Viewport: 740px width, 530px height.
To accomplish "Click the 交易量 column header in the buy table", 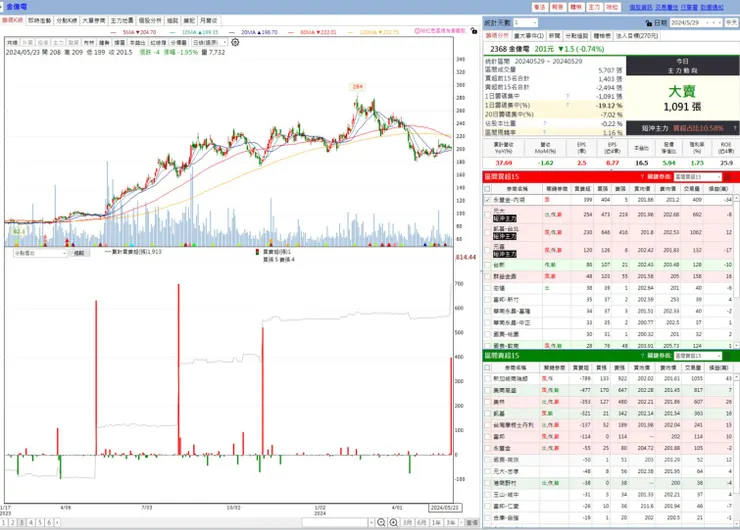I will click(x=691, y=189).
